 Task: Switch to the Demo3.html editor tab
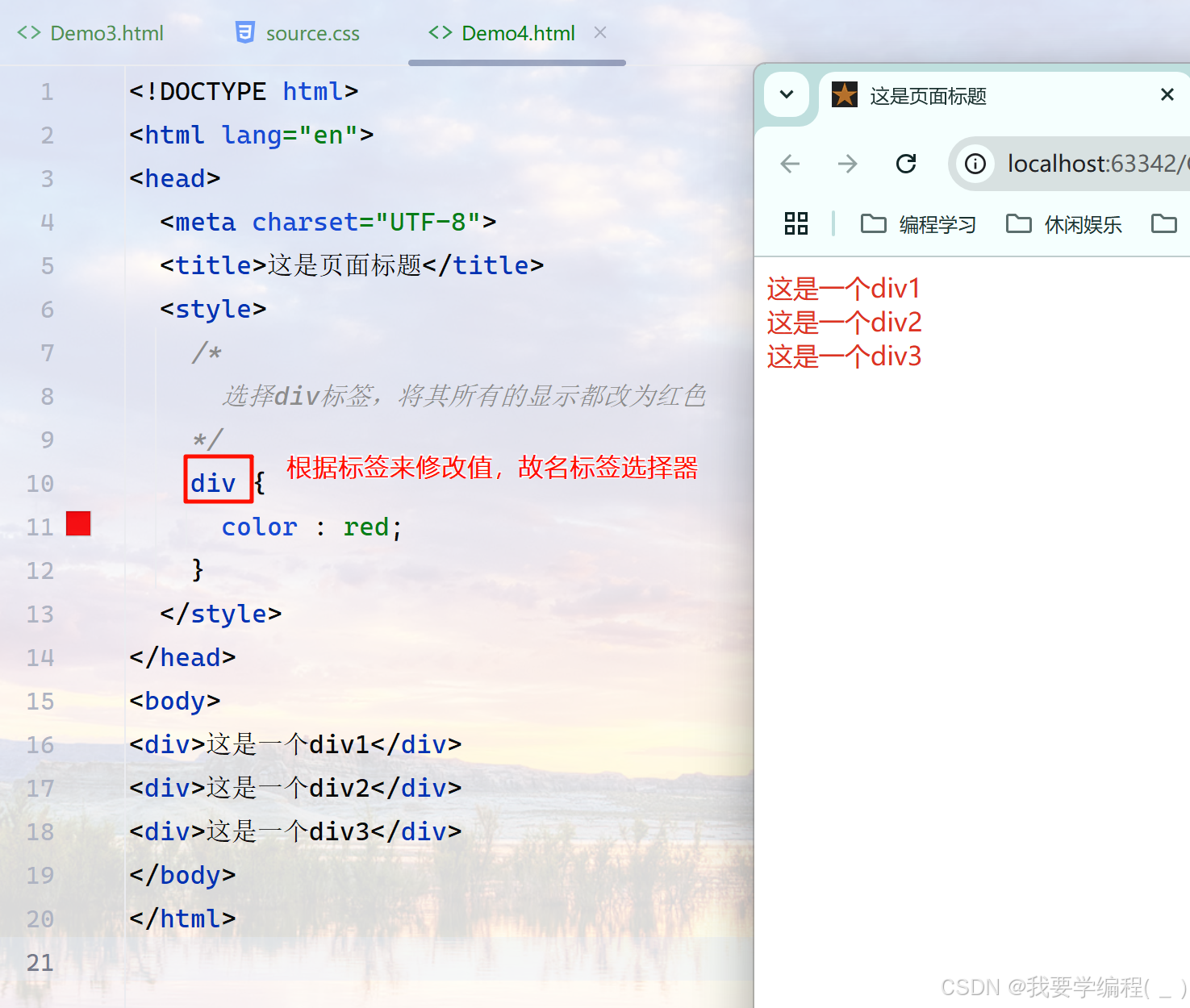(90, 33)
